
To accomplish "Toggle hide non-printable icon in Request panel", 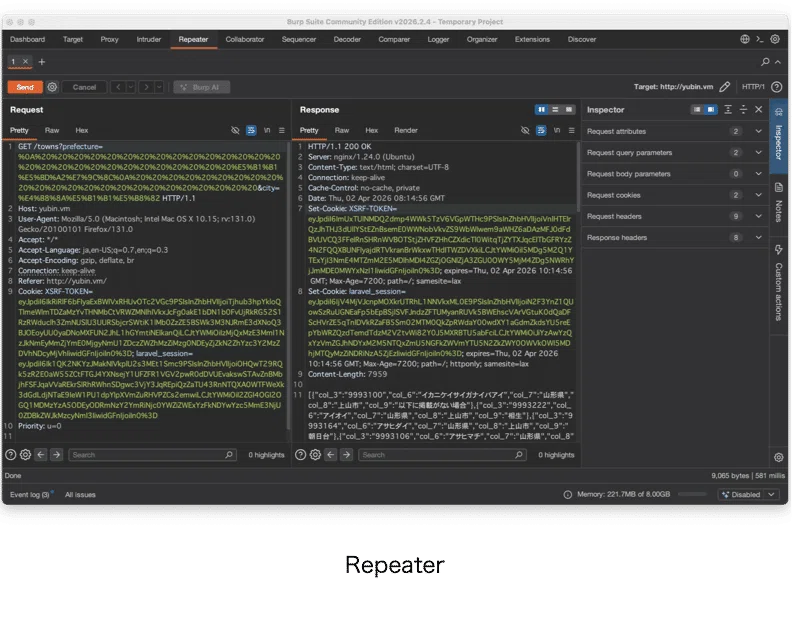I will 235,130.
